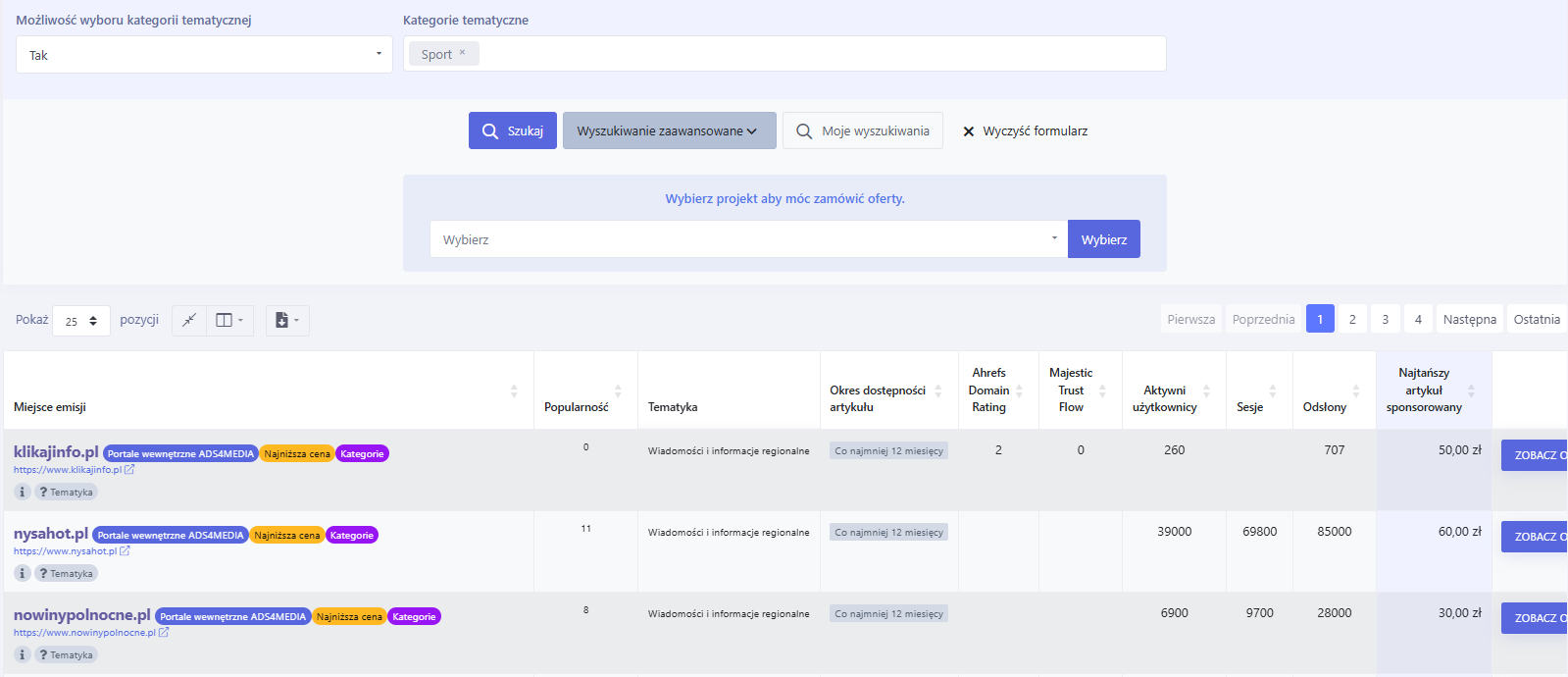Open the Wybierz project dropdown
This screenshot has width=1568, height=677.
748,239
